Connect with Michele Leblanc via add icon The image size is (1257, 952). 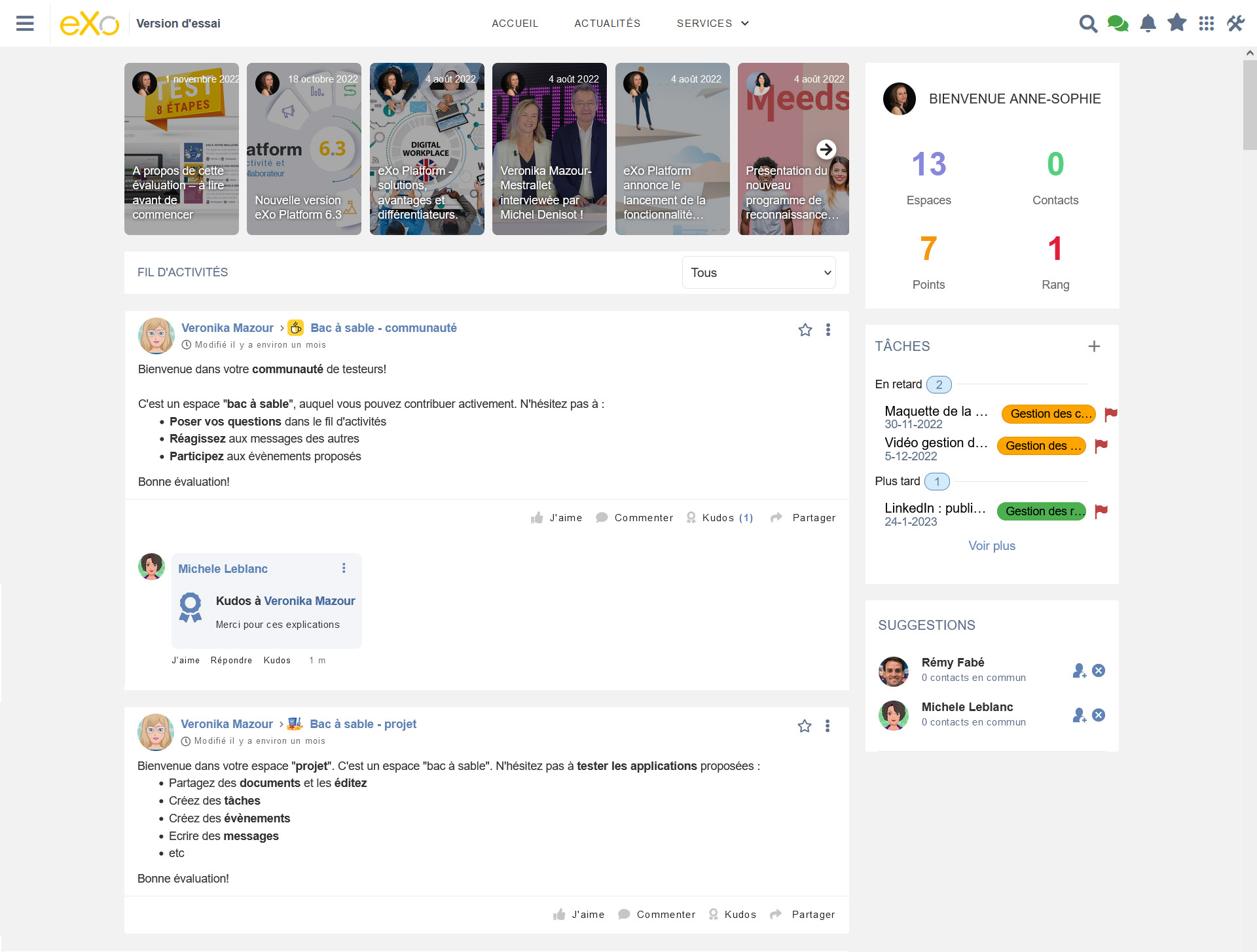(1080, 715)
